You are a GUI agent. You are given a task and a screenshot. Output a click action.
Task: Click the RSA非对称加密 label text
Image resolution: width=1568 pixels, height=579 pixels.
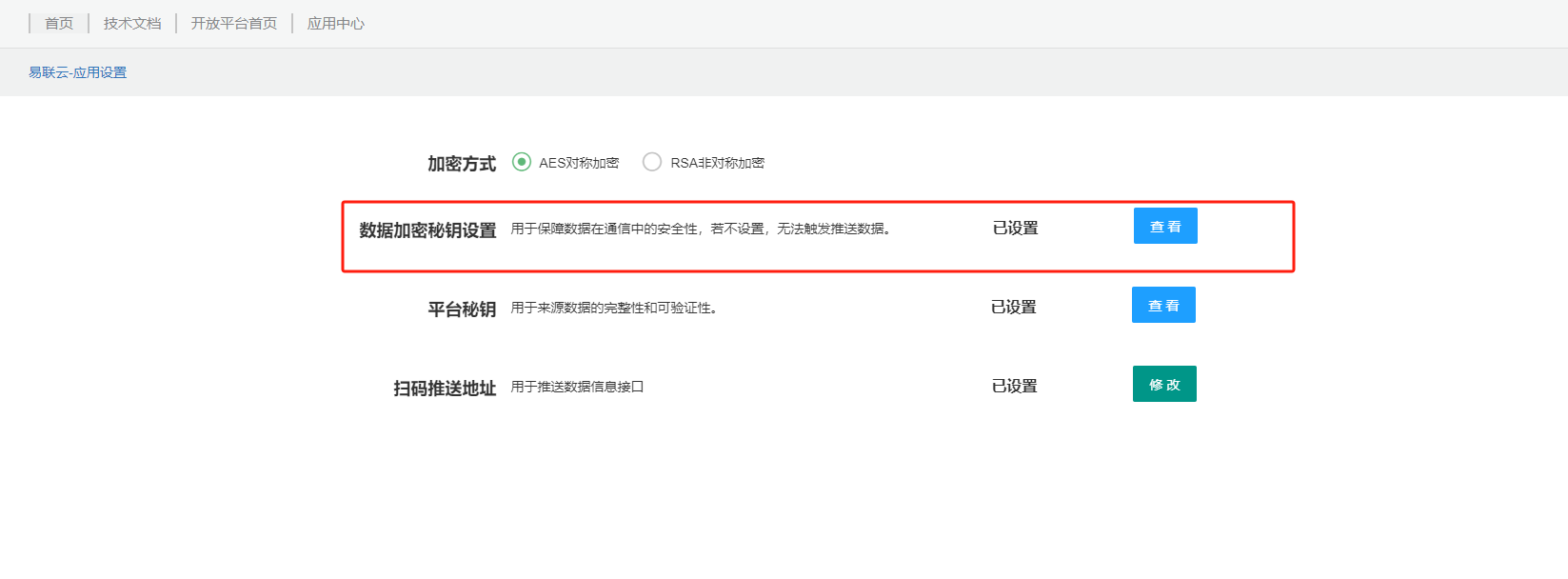(717, 163)
